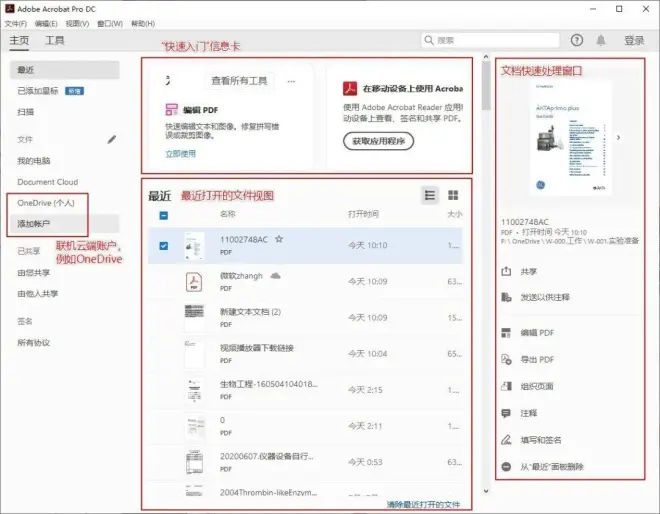This screenshot has width=660, height=514.
Task: Click the 清除最近打开的文件 link
Action: pyautogui.click(x=423, y=504)
